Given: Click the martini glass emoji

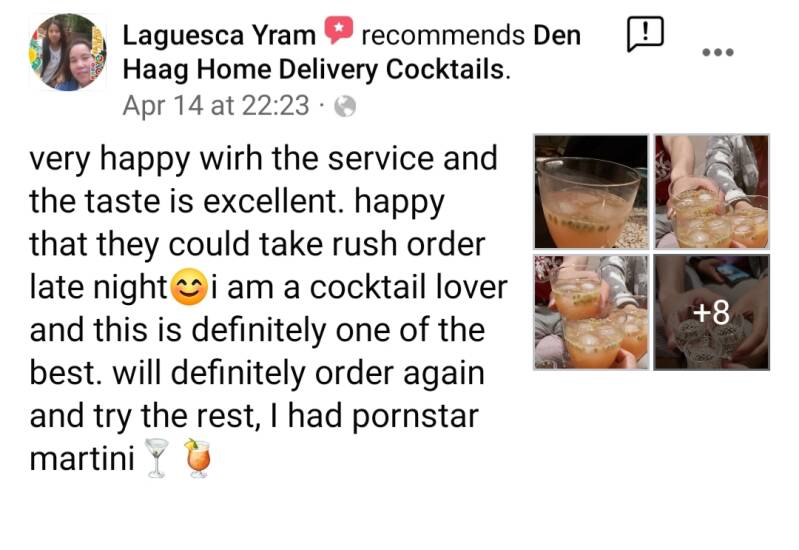Looking at the screenshot, I should click(x=156, y=458).
